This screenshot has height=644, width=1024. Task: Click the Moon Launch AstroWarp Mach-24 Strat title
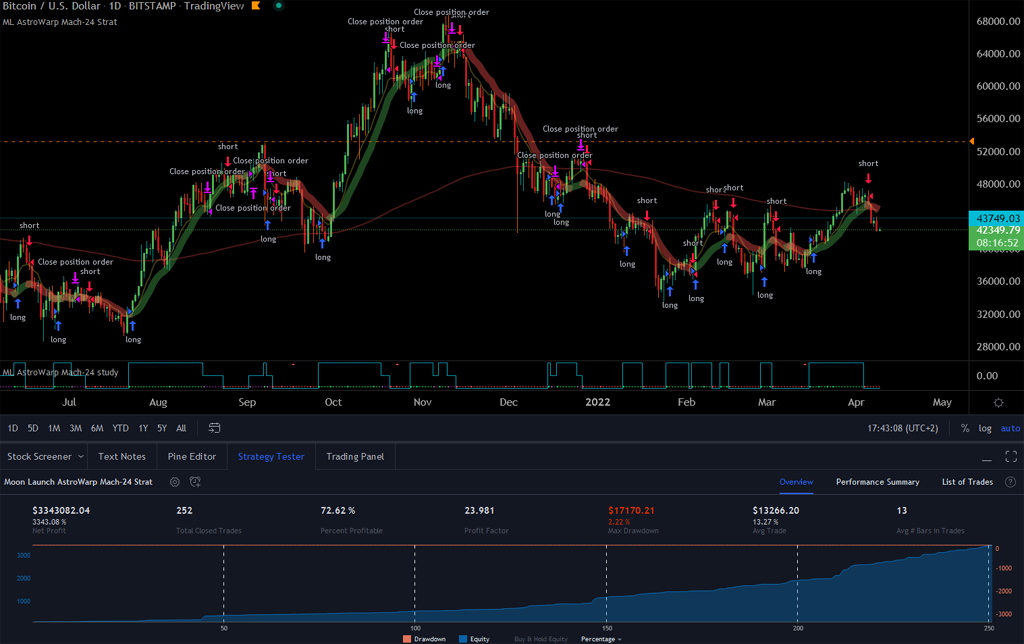point(78,482)
